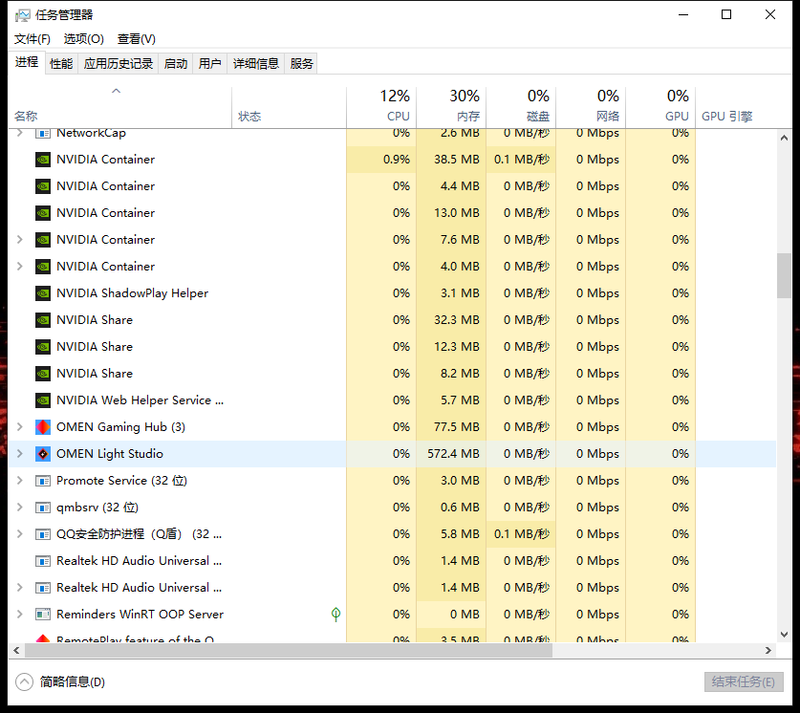Sort by the GPU usage column header
This screenshot has width=800, height=713.
pyautogui.click(x=661, y=107)
